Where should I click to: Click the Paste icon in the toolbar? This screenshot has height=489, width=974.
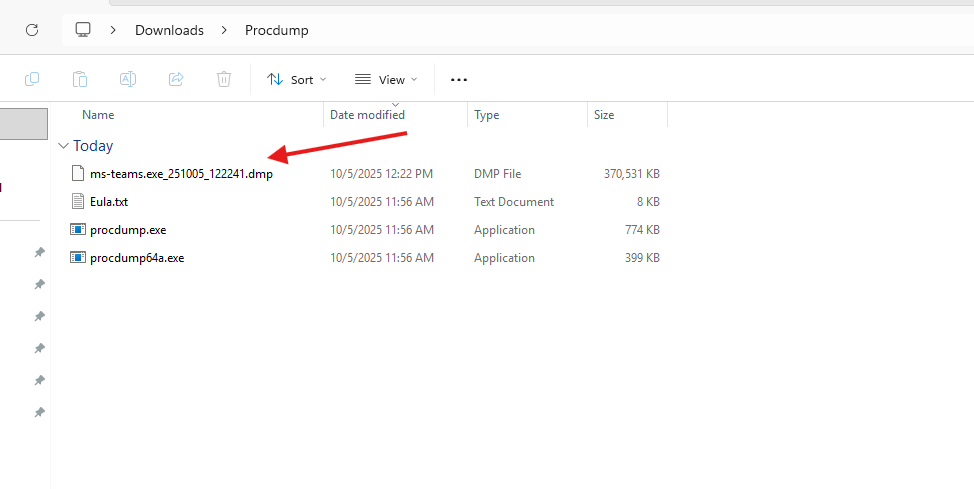80,79
